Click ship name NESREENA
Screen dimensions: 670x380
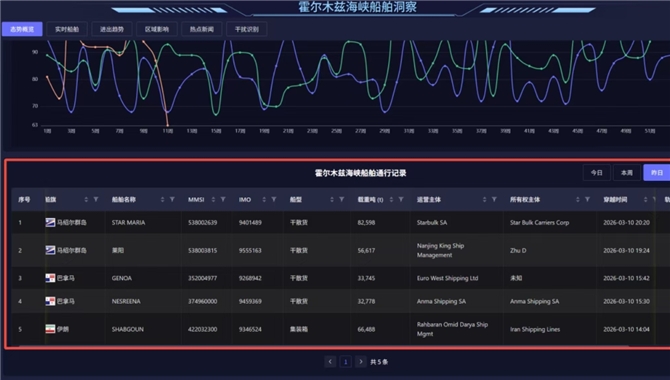(126, 301)
